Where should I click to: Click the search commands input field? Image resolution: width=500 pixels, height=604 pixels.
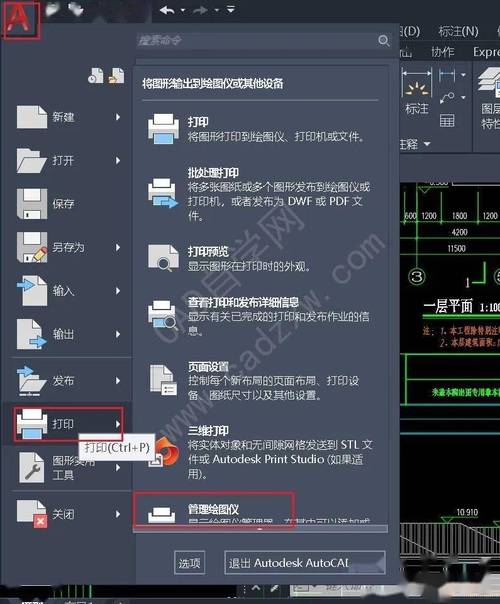pos(256,40)
